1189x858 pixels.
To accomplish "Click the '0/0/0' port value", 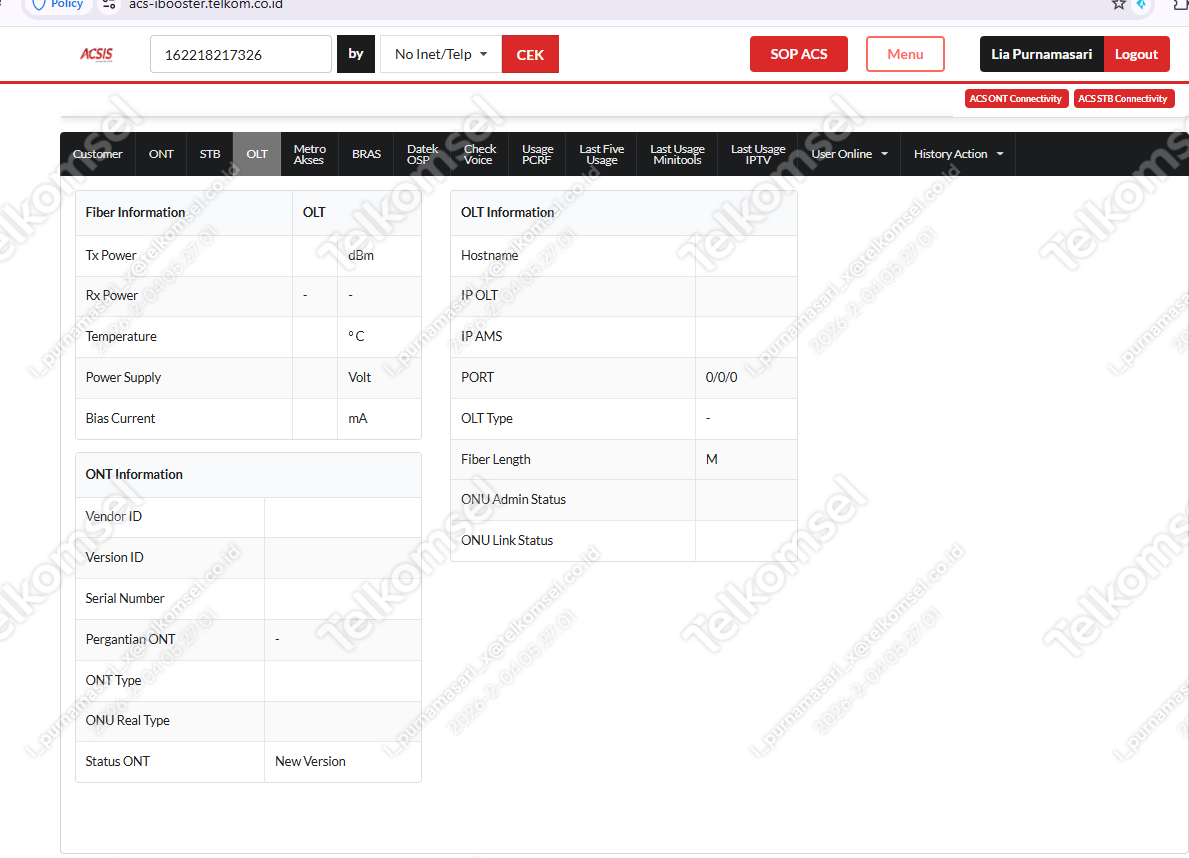I will (x=721, y=377).
